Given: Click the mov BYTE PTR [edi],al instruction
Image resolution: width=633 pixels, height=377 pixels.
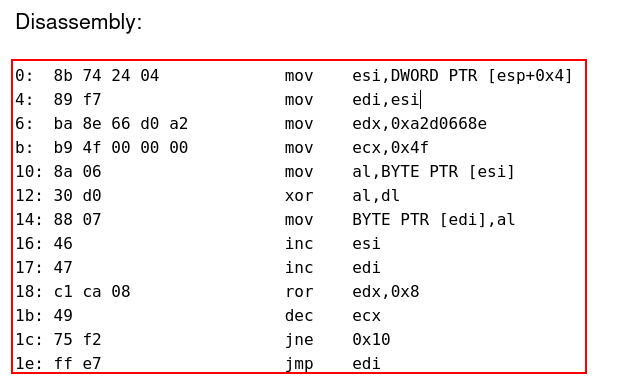Looking at the screenshot, I should [x=400, y=220].
